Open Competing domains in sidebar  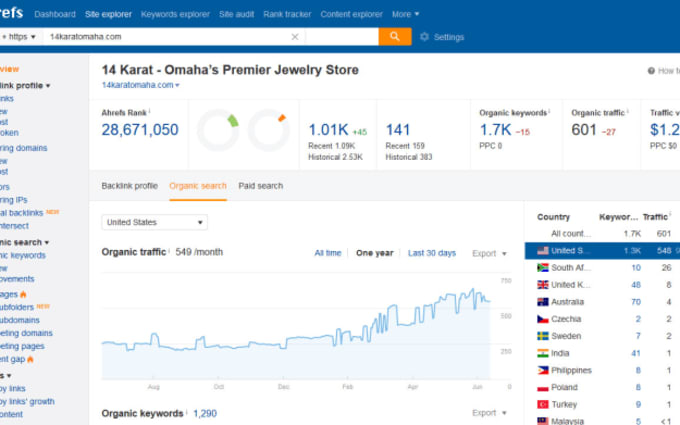[x=26, y=333]
